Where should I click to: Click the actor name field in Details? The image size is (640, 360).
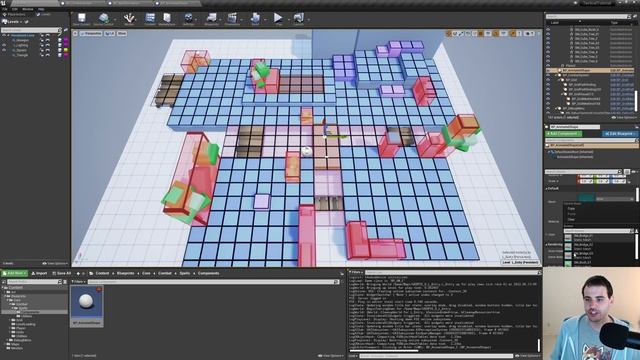(574, 127)
